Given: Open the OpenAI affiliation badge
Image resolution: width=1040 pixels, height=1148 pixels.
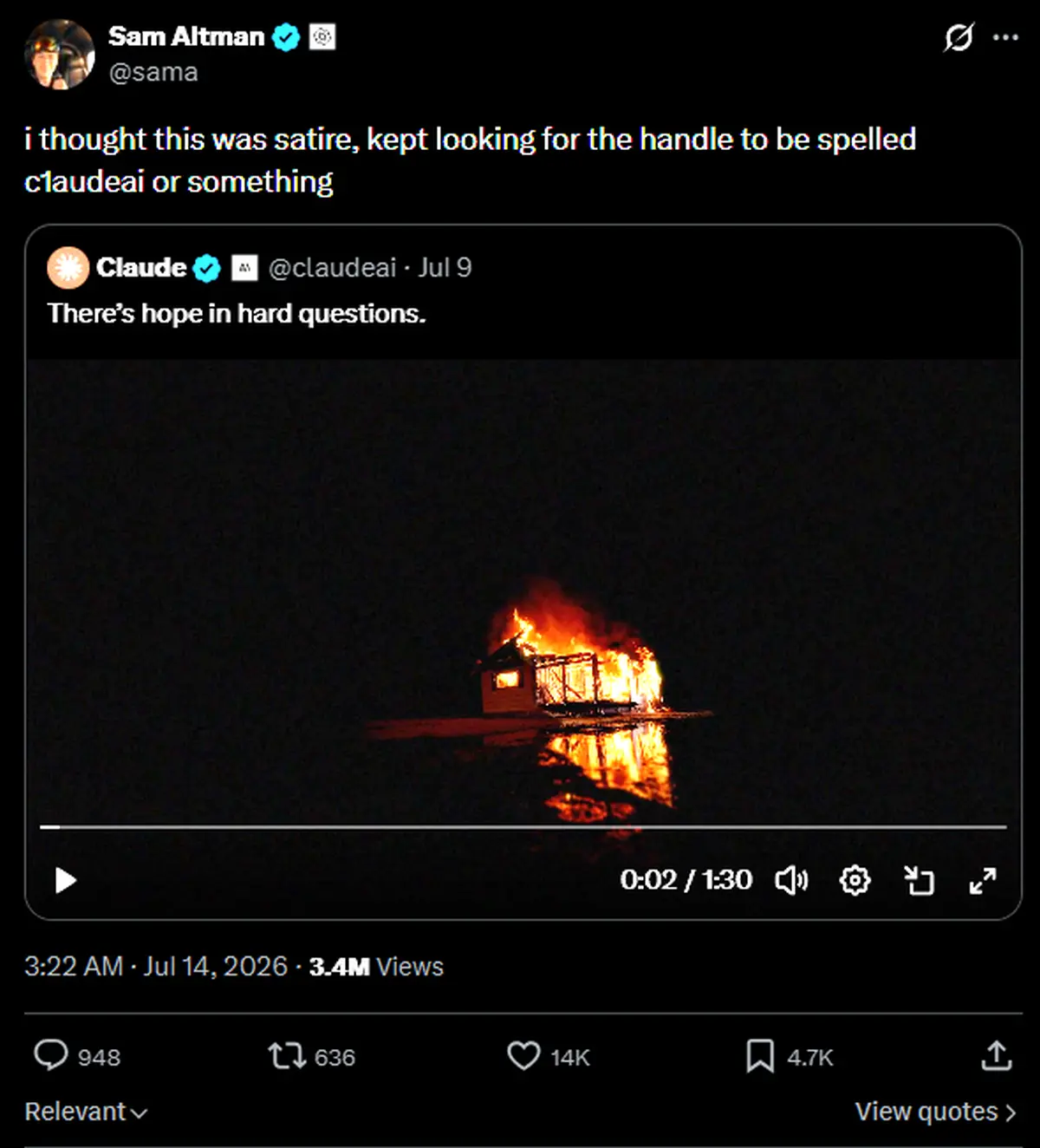Looking at the screenshot, I should [x=322, y=37].
